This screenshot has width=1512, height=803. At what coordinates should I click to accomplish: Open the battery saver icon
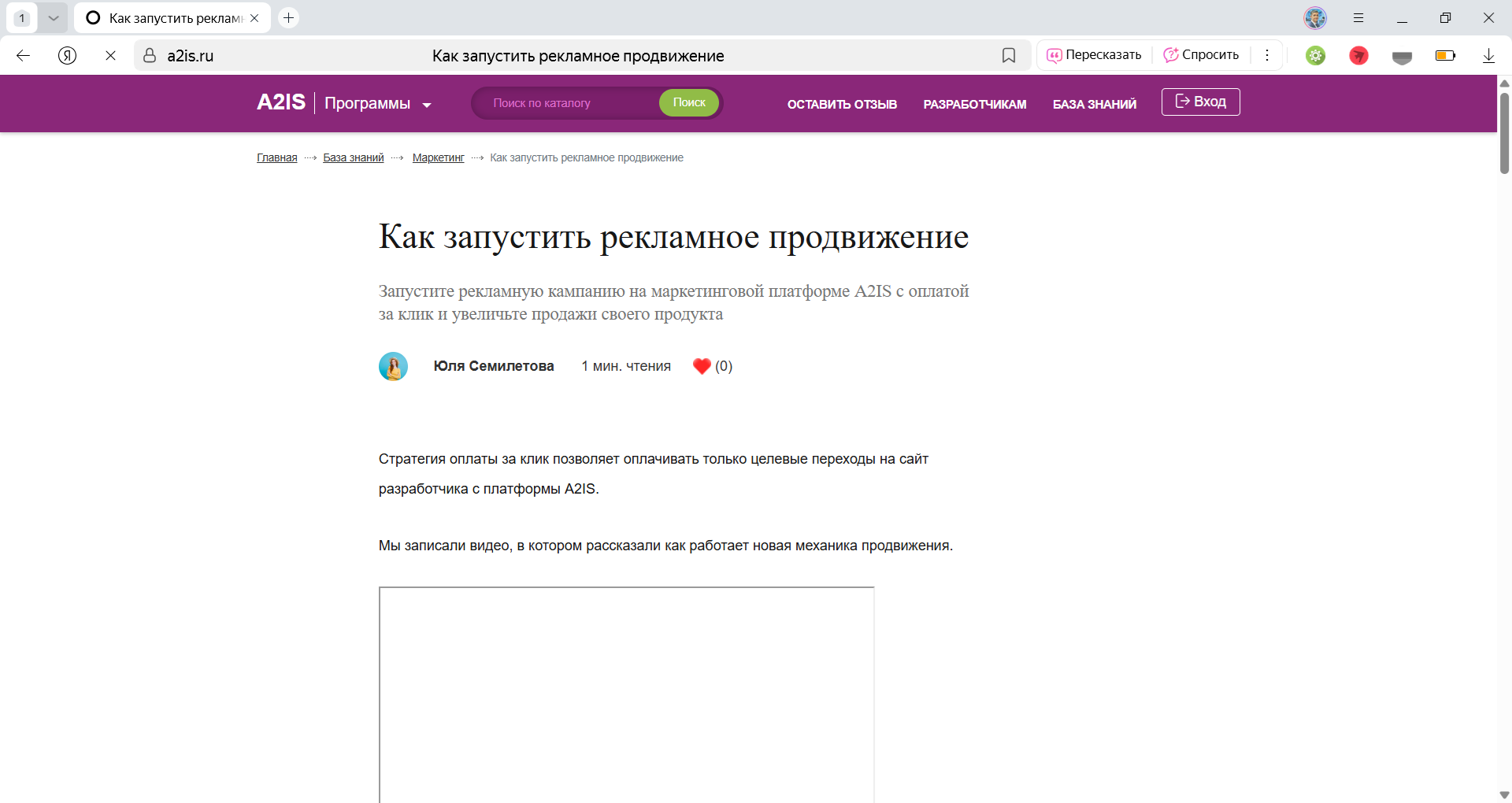pos(1445,55)
